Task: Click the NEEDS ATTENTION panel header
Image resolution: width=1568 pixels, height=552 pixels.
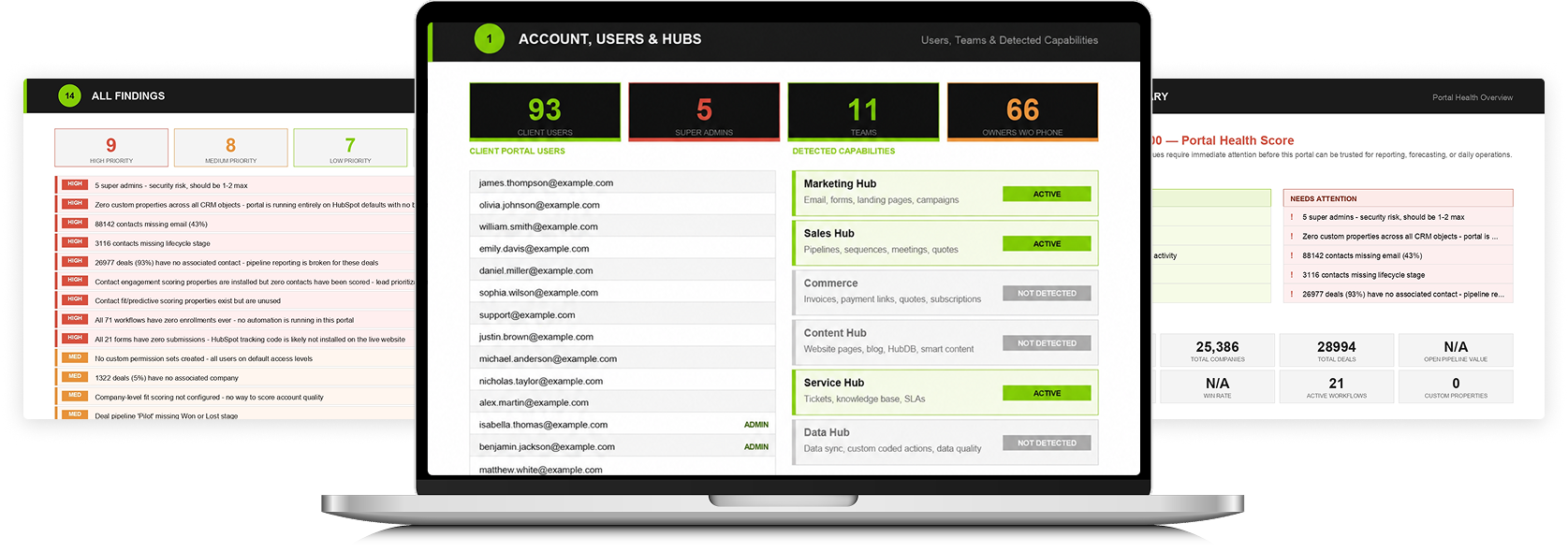Action: 1398,198
